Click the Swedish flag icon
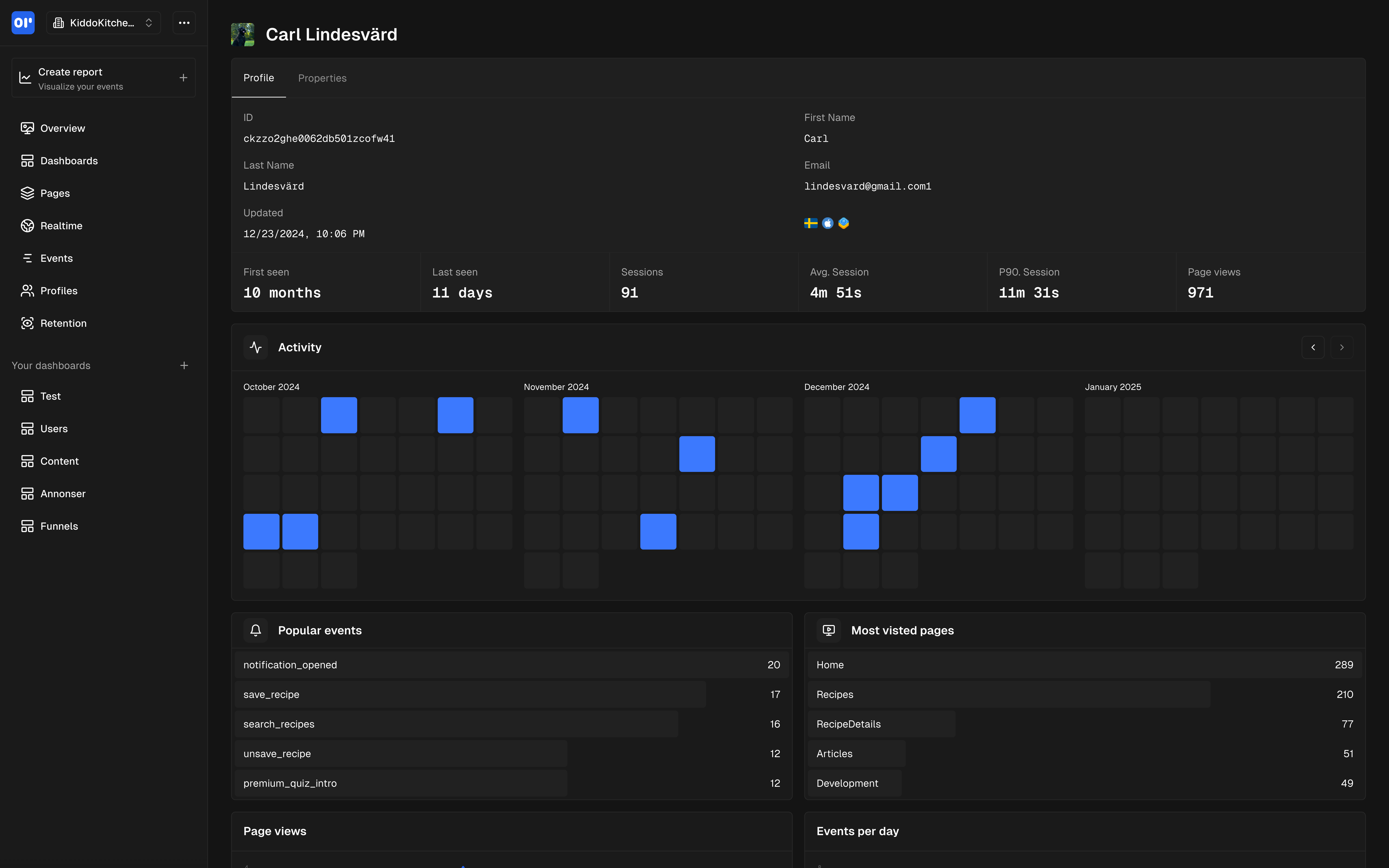This screenshot has height=868, width=1389. tap(811, 223)
